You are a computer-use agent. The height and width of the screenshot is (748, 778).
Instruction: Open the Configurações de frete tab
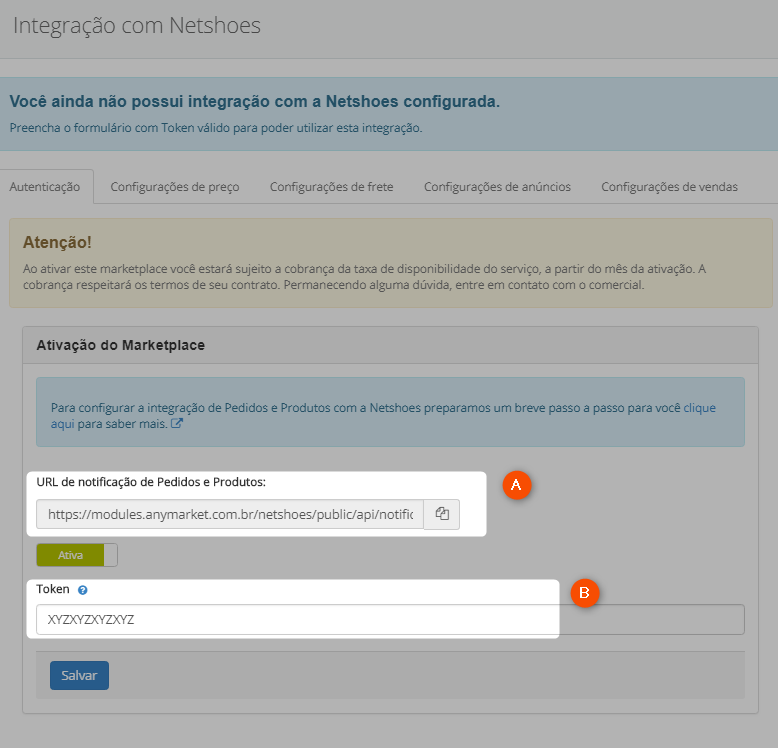coord(331,187)
